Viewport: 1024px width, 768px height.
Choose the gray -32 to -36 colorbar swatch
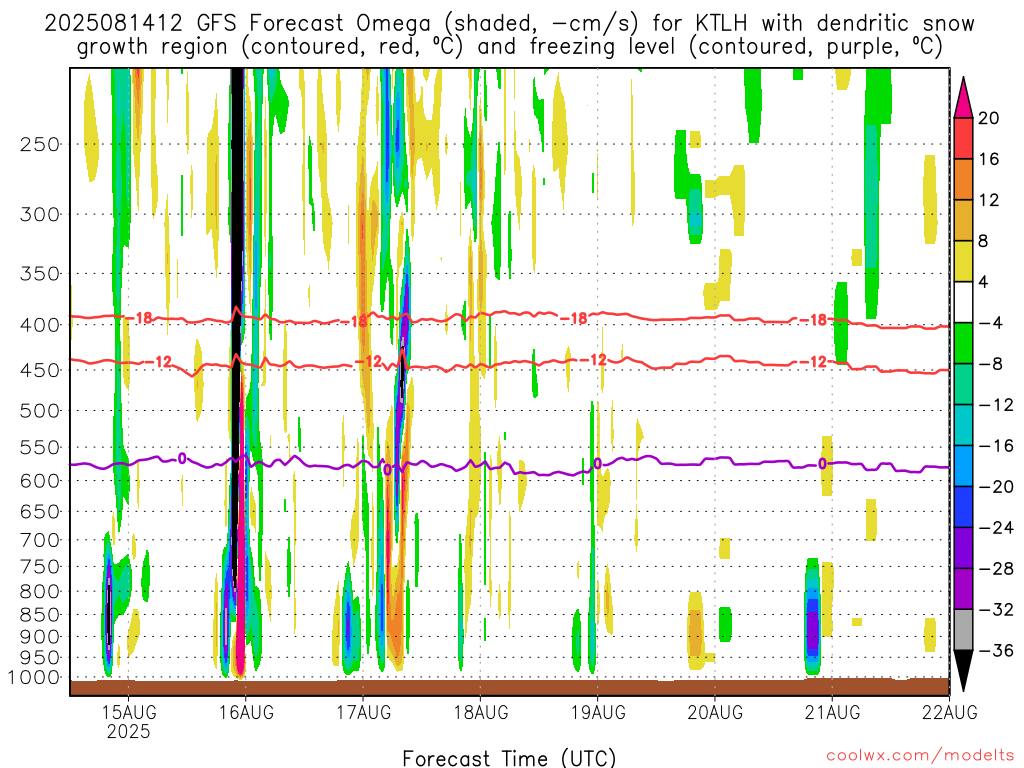[x=963, y=630]
